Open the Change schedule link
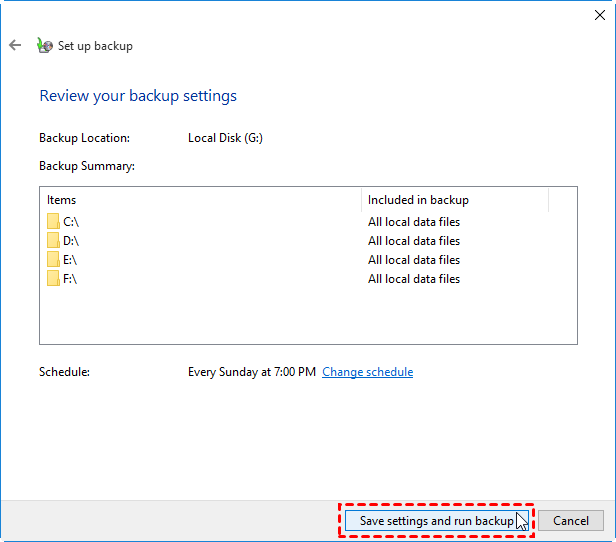 367,372
